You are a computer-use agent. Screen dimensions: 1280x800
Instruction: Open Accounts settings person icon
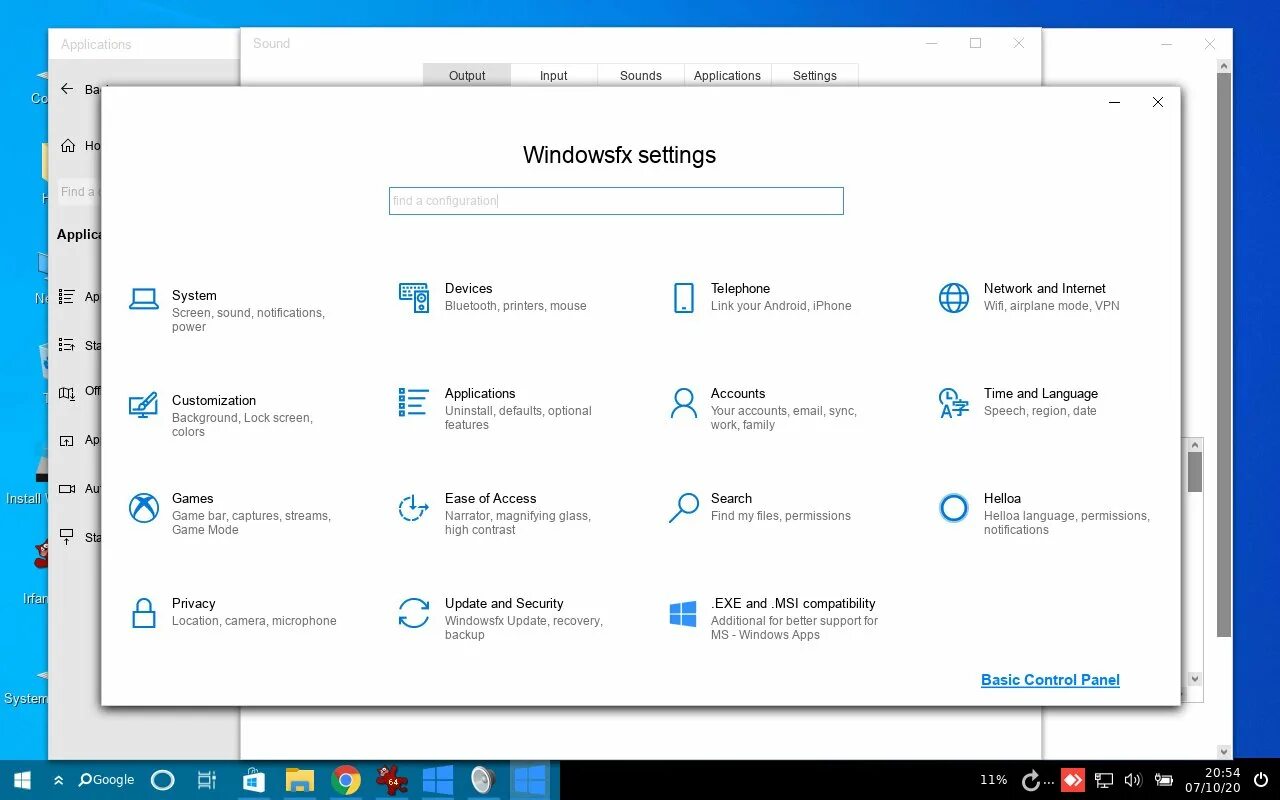[x=684, y=403]
